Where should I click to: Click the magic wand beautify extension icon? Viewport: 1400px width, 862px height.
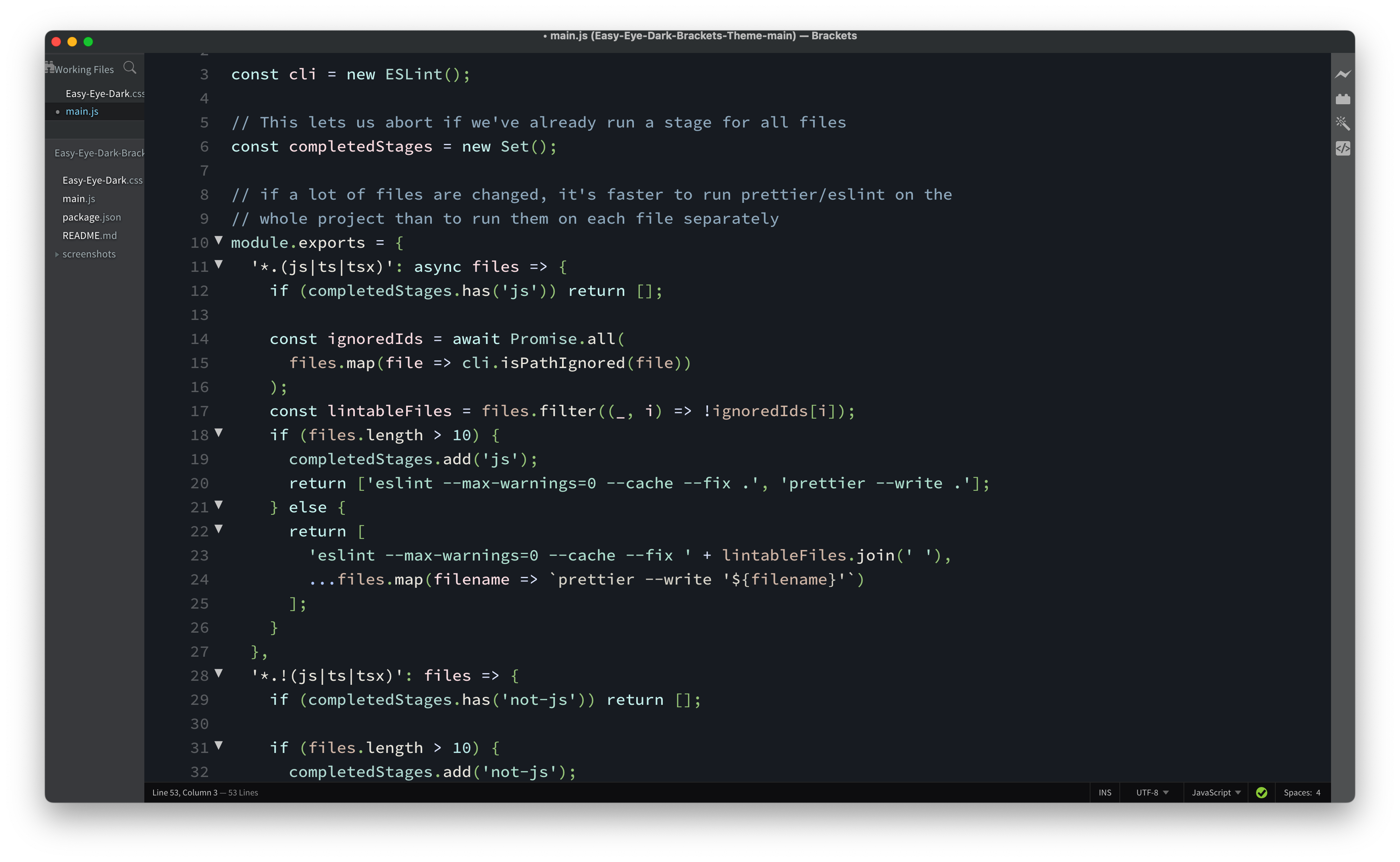pyautogui.click(x=1343, y=123)
